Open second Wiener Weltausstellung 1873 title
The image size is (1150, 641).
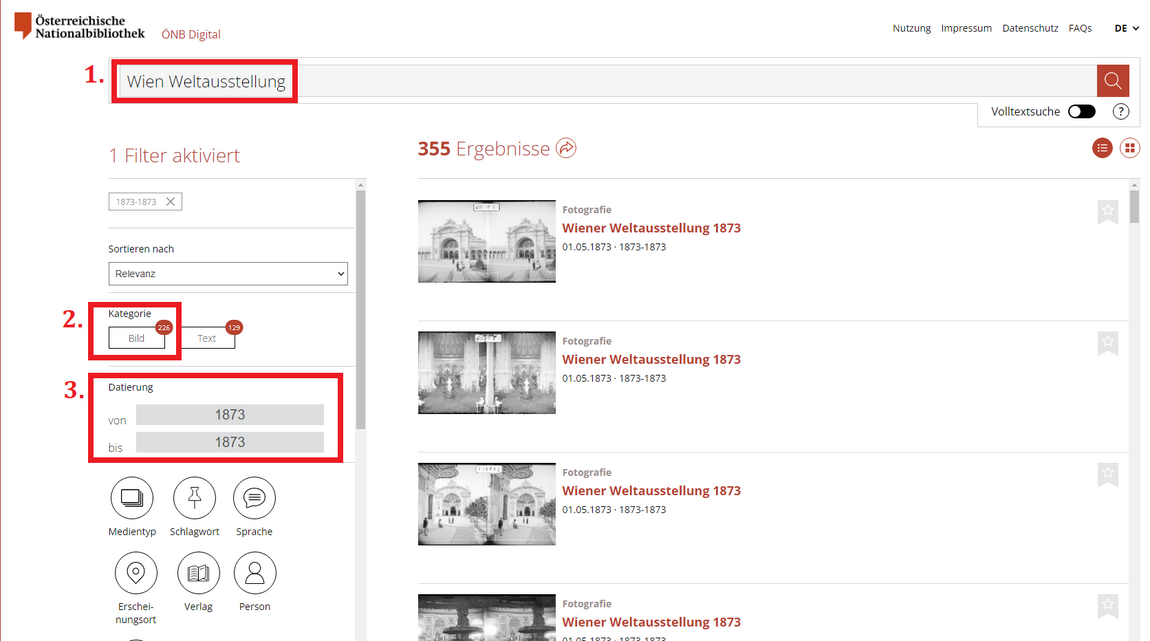click(x=651, y=359)
